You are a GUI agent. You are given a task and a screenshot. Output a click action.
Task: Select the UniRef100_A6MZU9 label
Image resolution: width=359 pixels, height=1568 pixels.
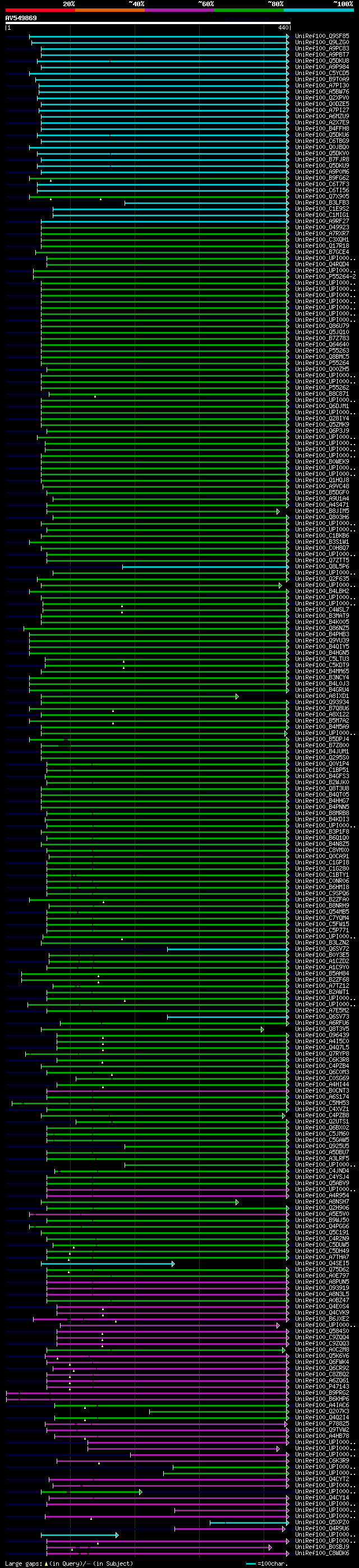323,116
